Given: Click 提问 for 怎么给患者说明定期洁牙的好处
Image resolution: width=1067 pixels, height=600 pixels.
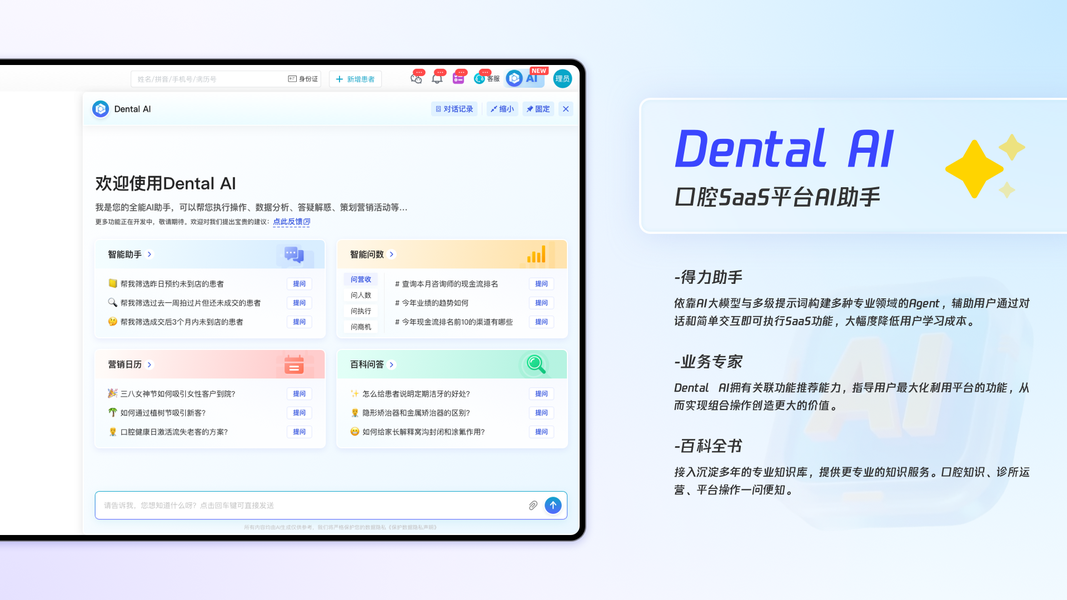Looking at the screenshot, I should point(542,394).
